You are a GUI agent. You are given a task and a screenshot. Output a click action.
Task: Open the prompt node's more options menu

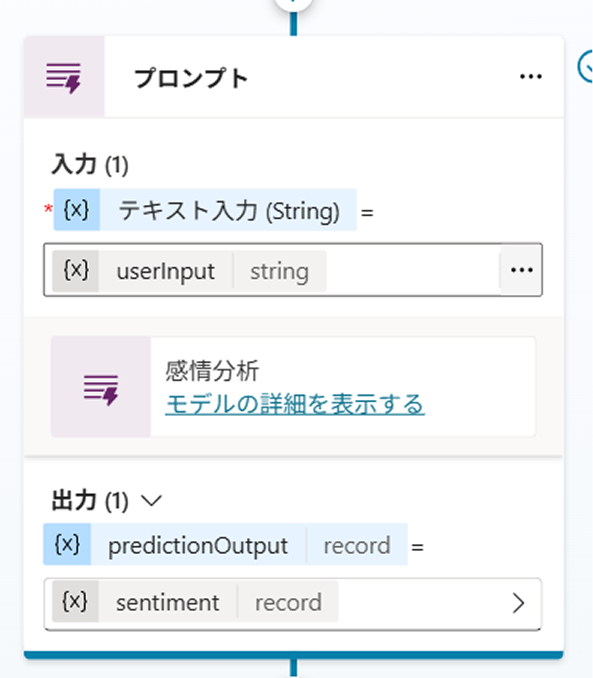tap(530, 77)
